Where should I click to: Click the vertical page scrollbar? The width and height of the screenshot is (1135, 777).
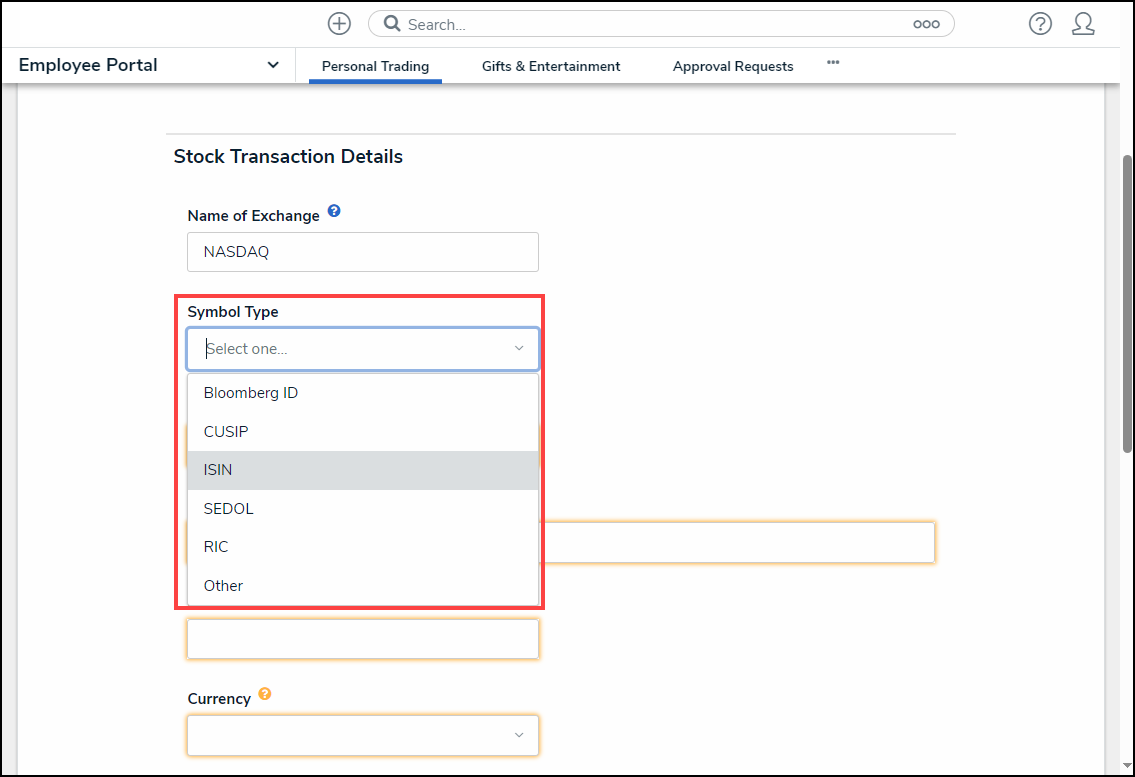pyautogui.click(x=1127, y=300)
